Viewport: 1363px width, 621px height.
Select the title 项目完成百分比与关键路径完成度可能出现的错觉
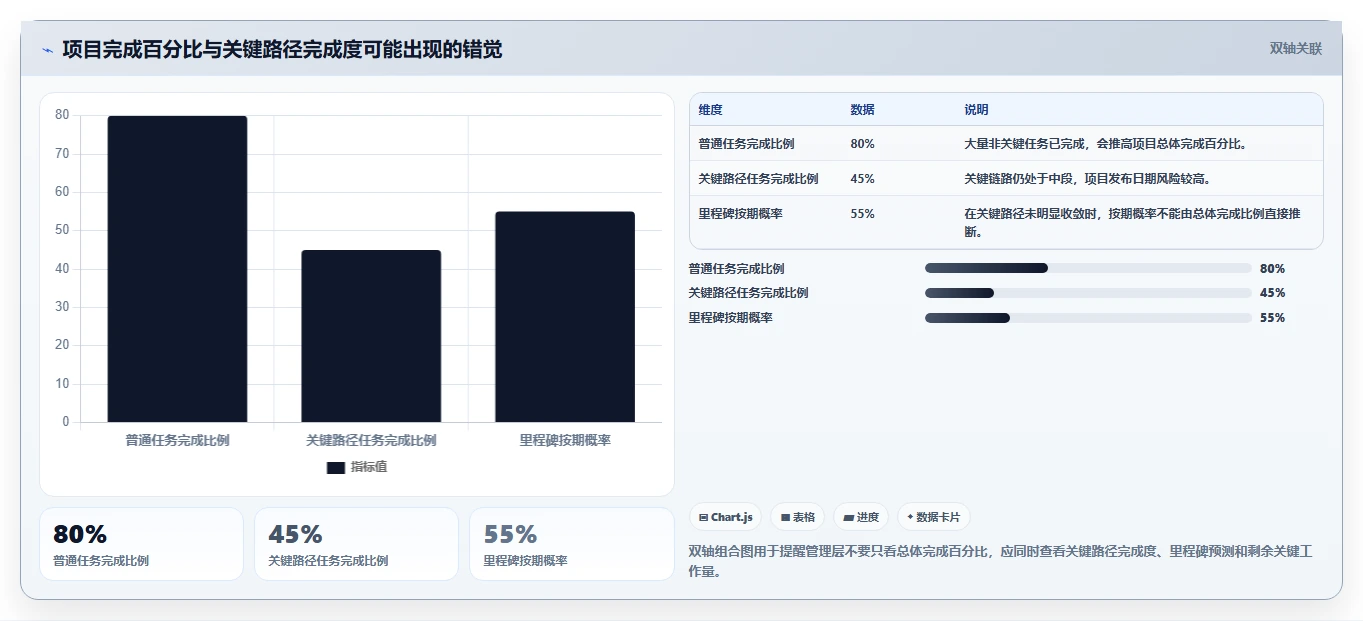(282, 49)
